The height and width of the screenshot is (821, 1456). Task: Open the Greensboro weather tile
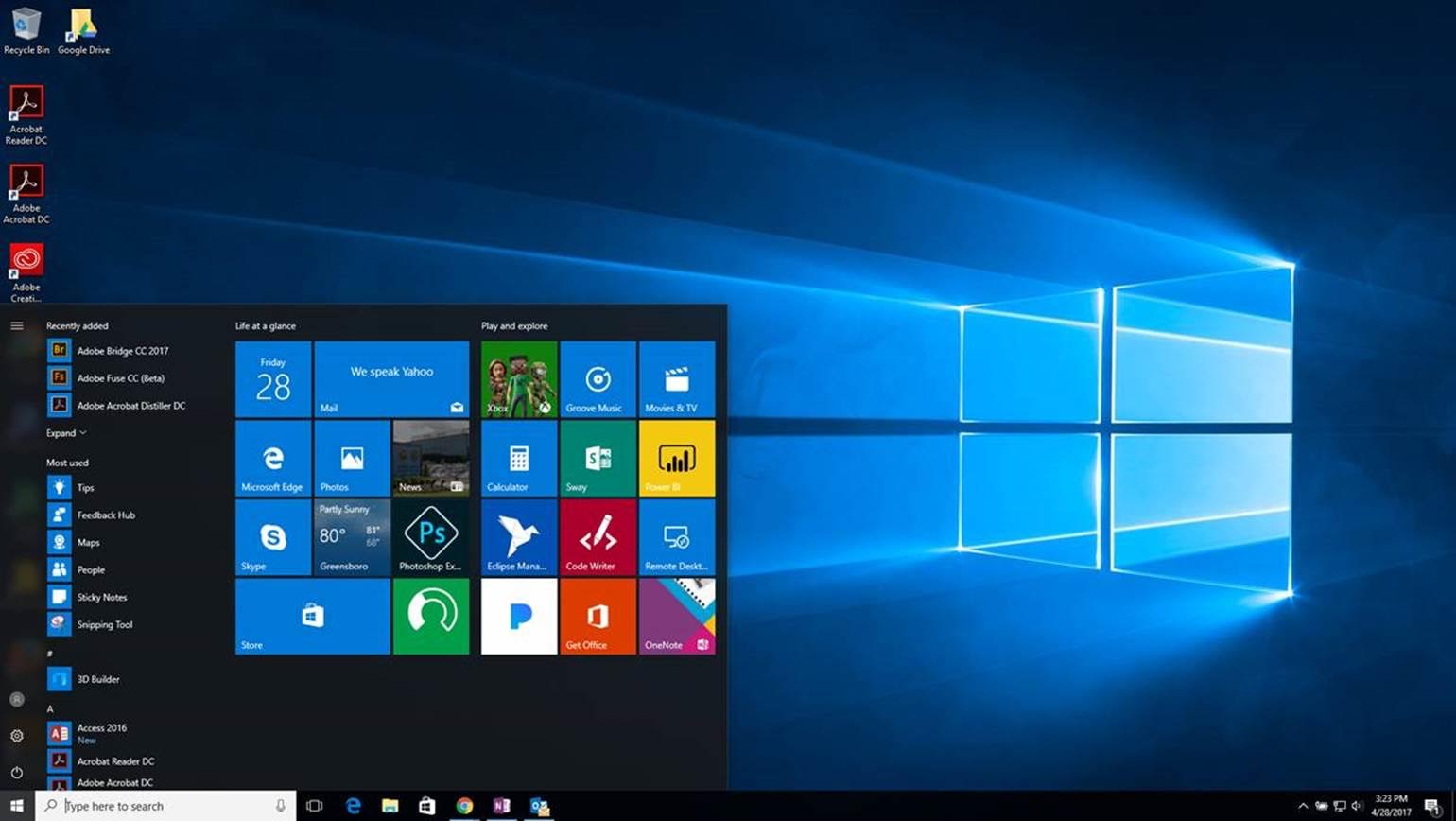coord(352,537)
